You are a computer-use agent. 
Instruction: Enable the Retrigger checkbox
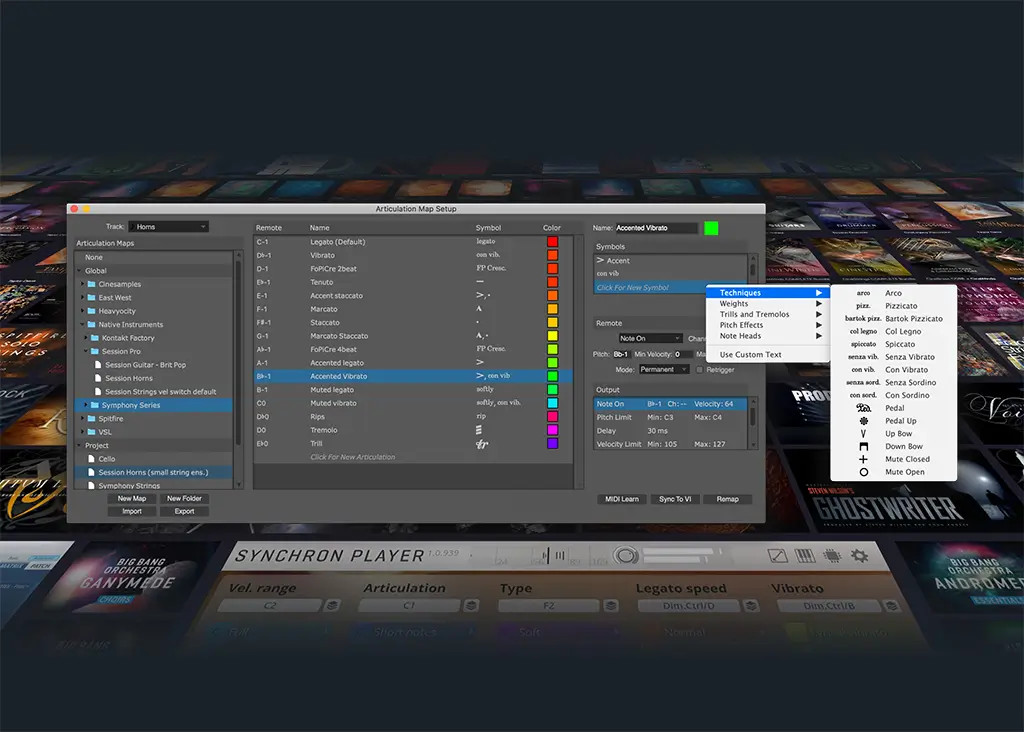click(x=700, y=370)
